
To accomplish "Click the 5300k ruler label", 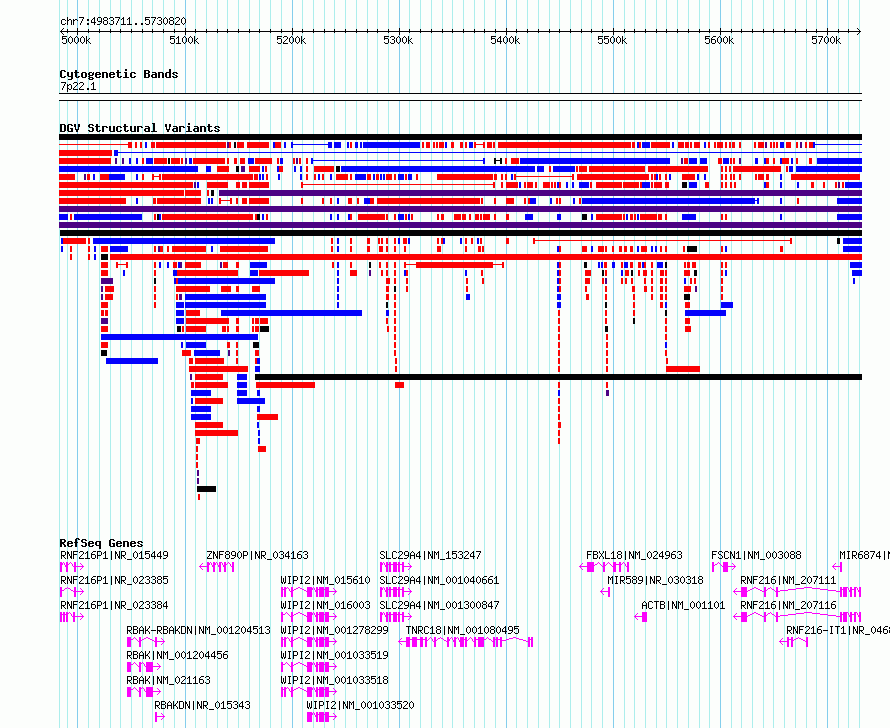I will click(x=398, y=40).
